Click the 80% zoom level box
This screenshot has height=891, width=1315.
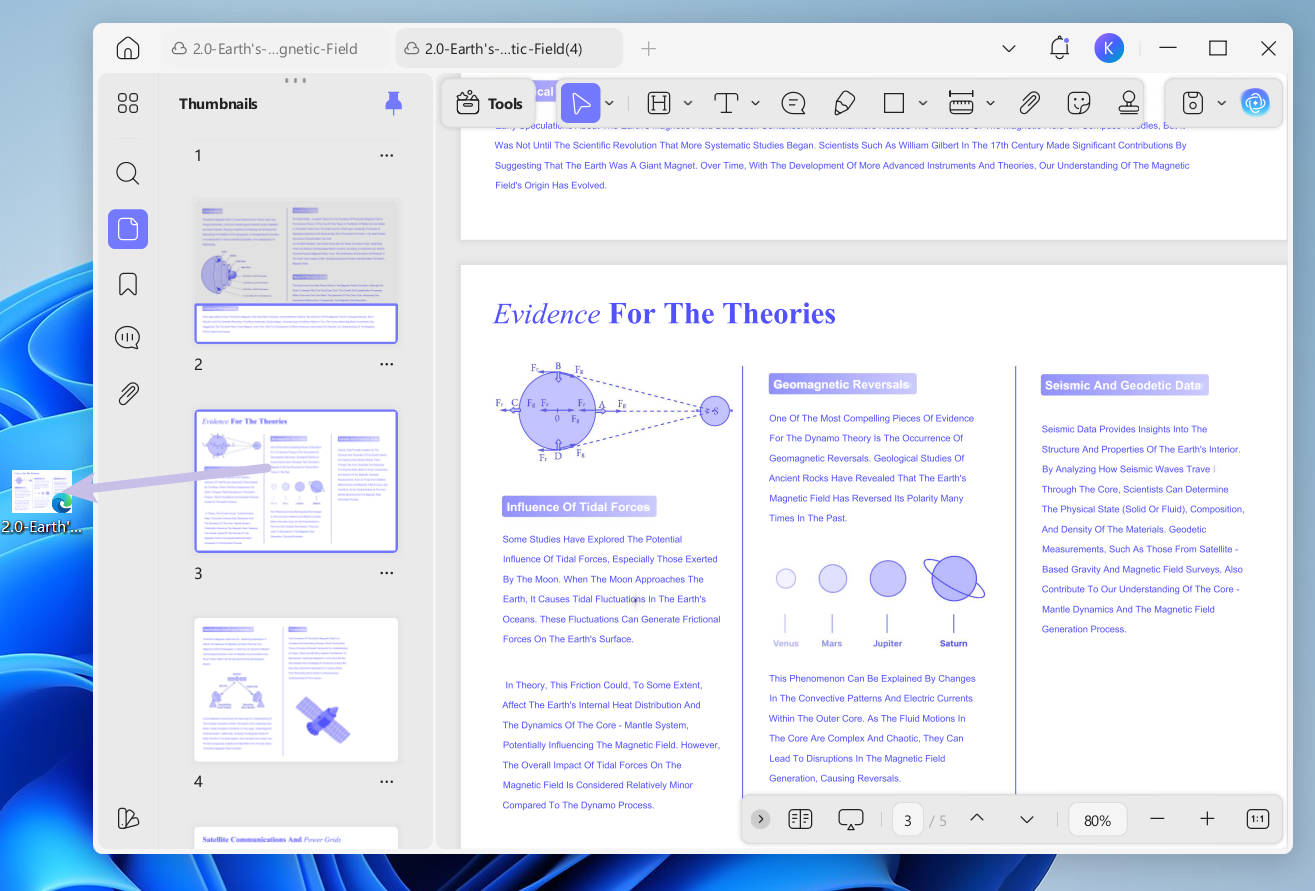tap(1097, 820)
